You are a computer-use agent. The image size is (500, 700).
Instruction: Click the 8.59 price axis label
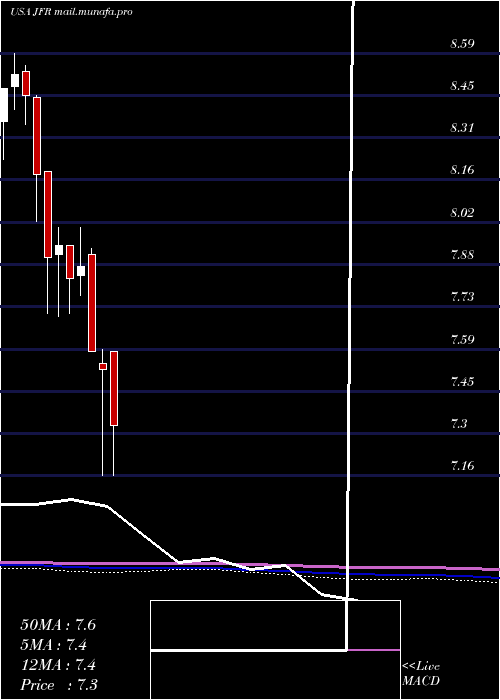click(x=462, y=44)
